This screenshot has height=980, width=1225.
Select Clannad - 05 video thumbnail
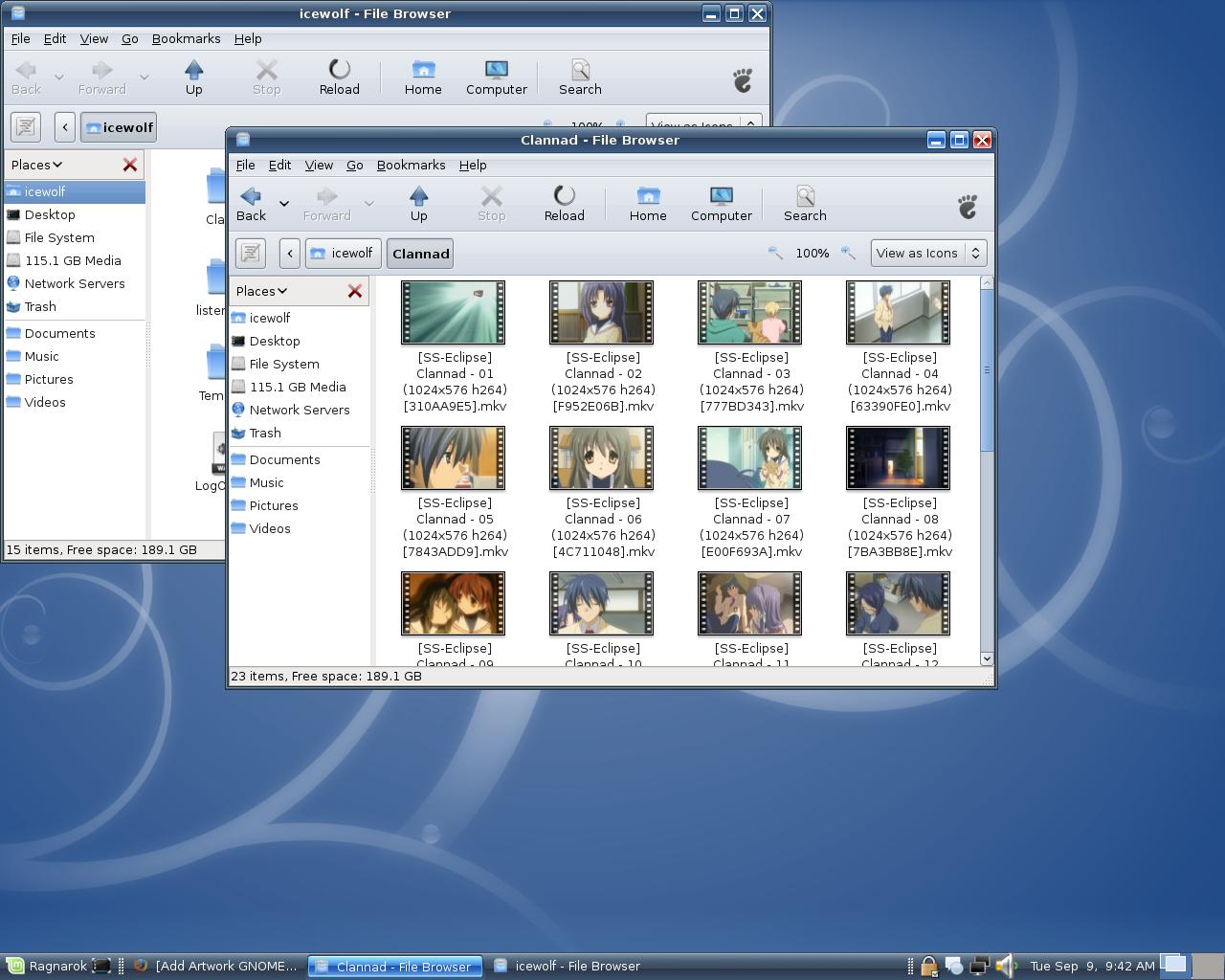453,457
